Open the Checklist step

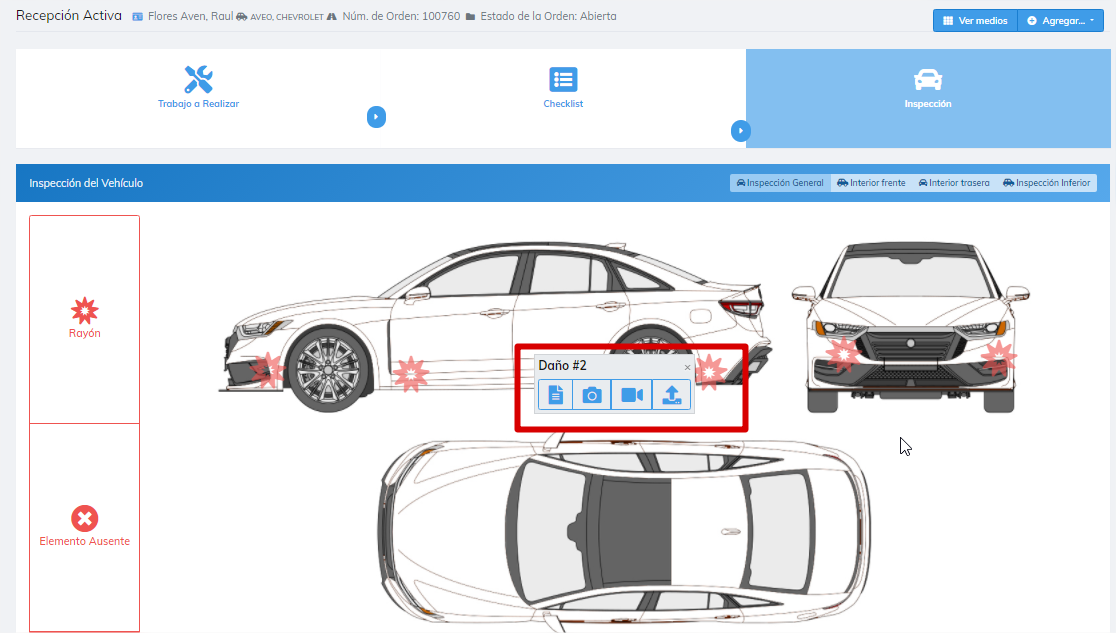point(563,88)
